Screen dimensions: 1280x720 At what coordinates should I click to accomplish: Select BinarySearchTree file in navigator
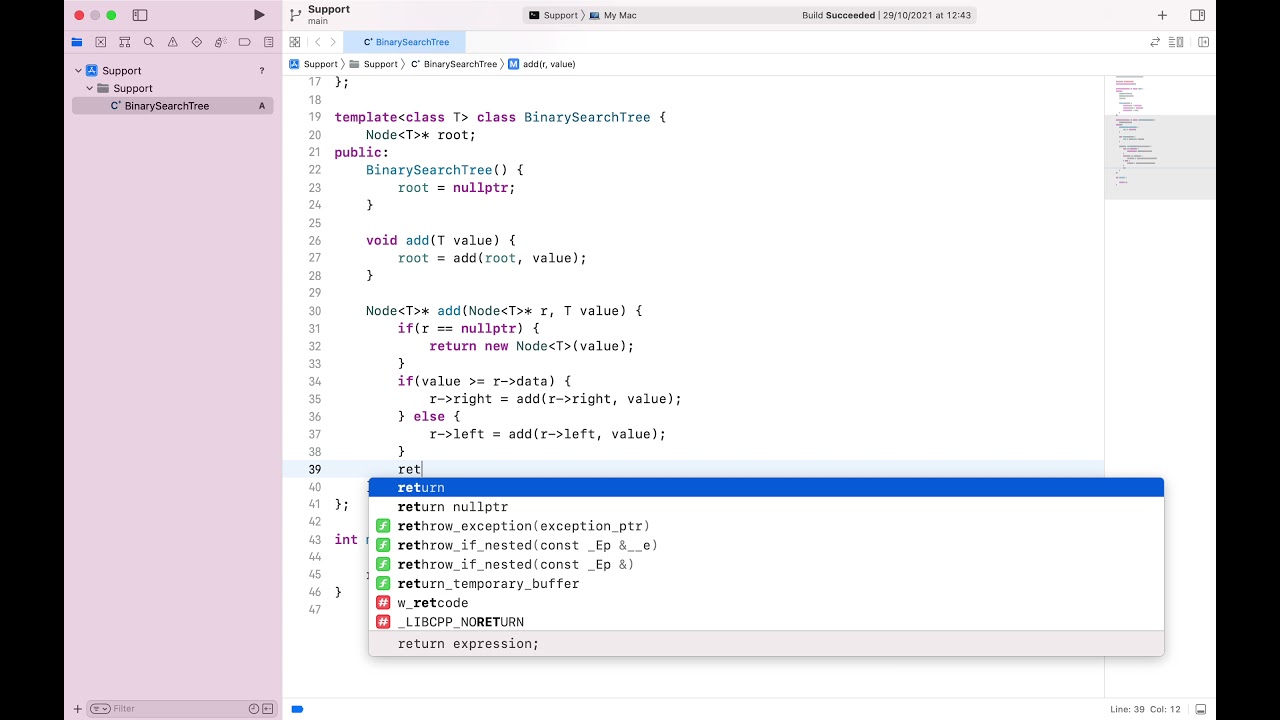[167, 106]
